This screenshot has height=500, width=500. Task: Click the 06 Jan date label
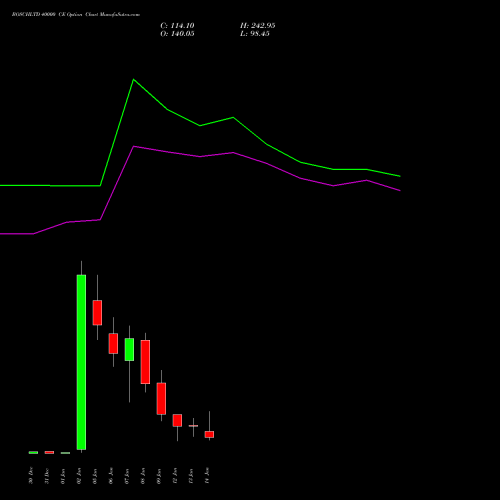[x=111, y=476]
